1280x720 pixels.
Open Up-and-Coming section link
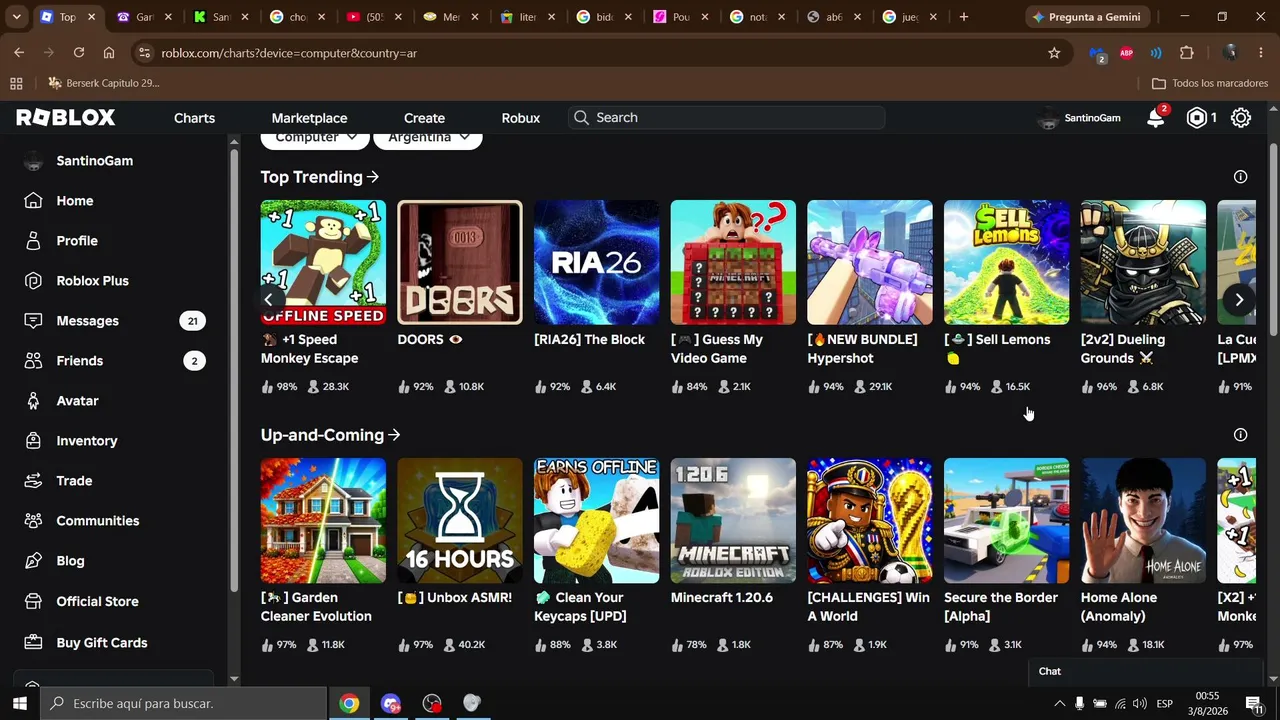[x=331, y=435]
